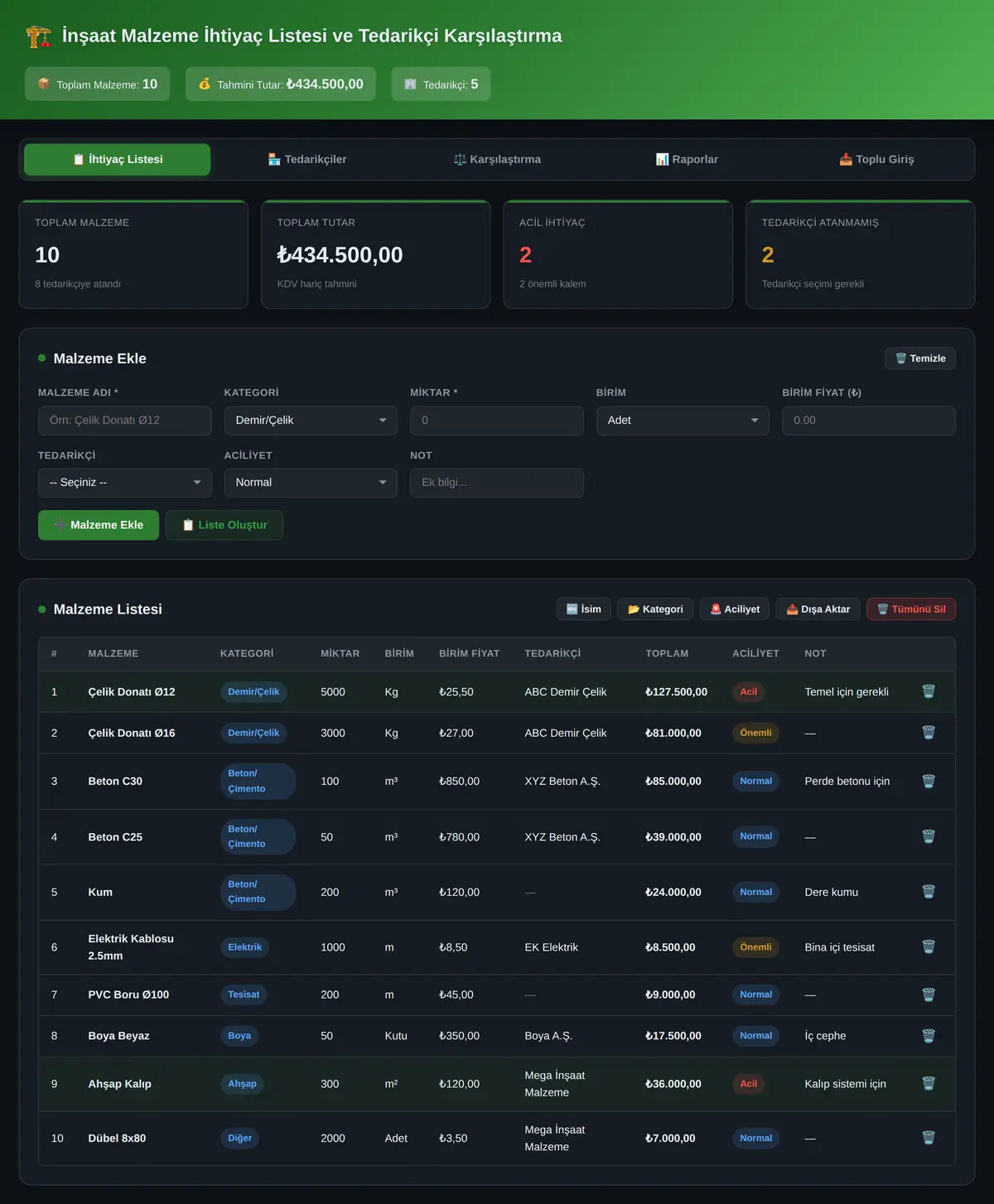
Task: Delete the Dübel 8x80 row
Action: [x=929, y=1138]
